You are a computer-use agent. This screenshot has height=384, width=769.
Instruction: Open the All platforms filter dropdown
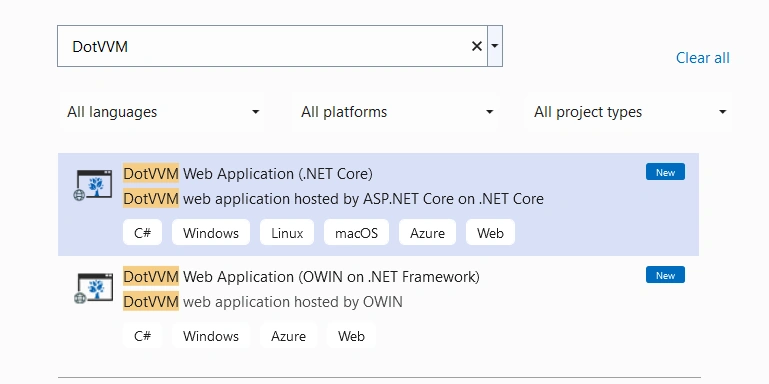tap(396, 112)
